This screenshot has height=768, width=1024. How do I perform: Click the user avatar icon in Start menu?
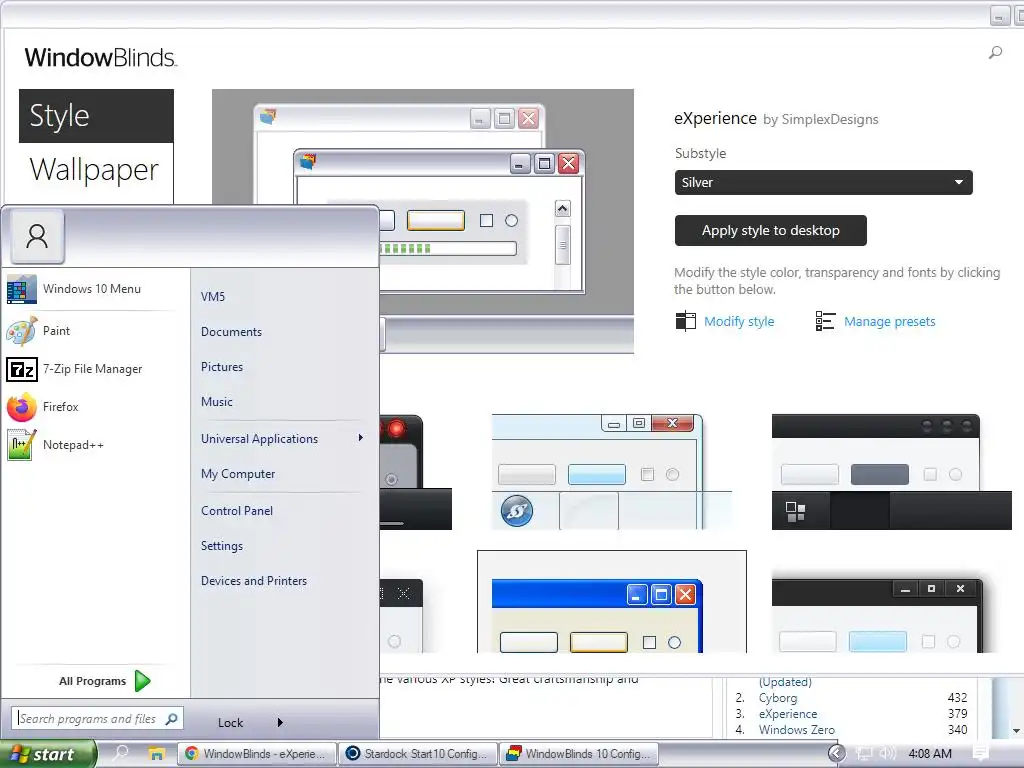[x=37, y=236]
